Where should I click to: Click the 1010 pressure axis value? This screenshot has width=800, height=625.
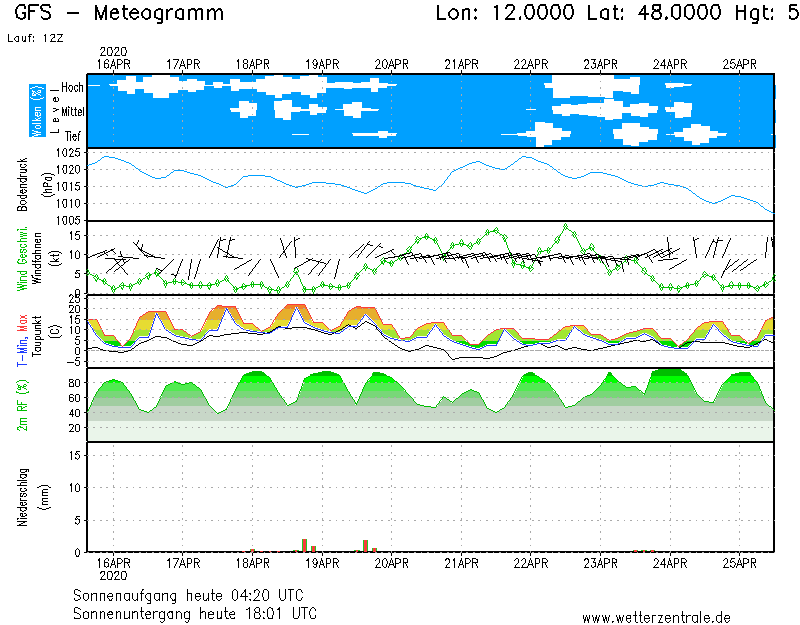pyautogui.click(x=68, y=203)
